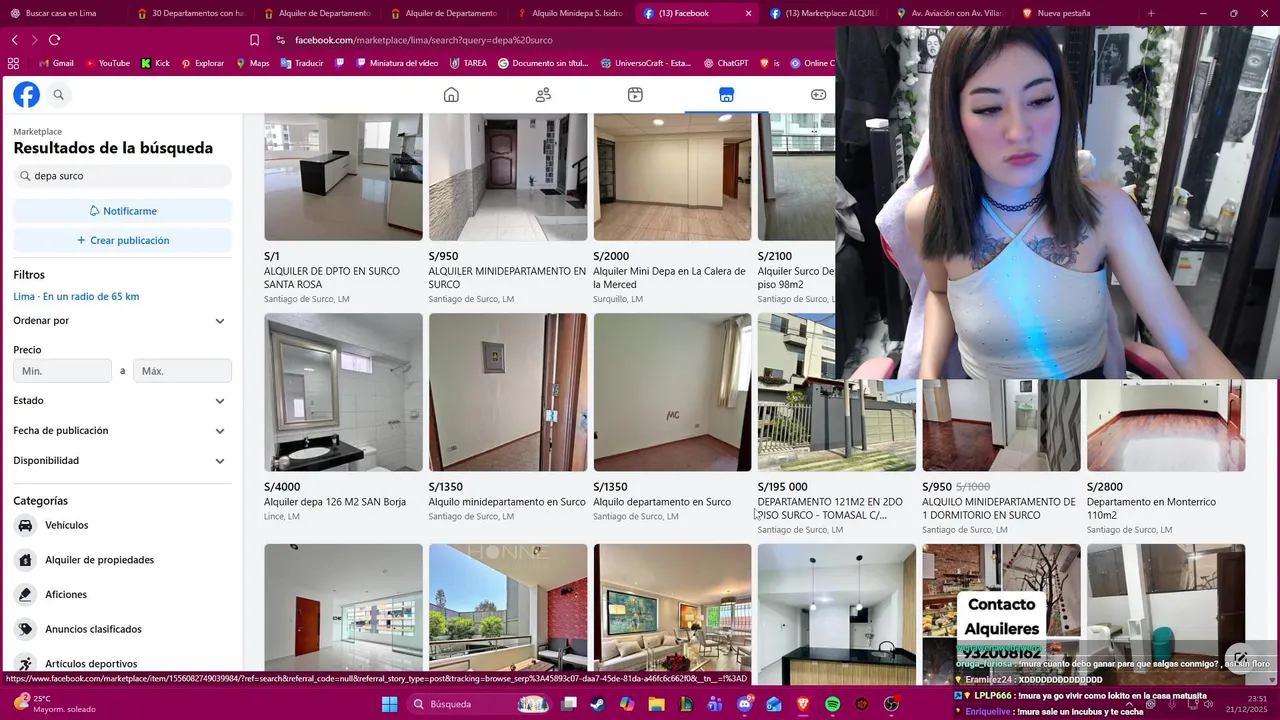This screenshot has width=1280, height=720.
Task: Open File Explorer from the taskbar
Action: 657,704
